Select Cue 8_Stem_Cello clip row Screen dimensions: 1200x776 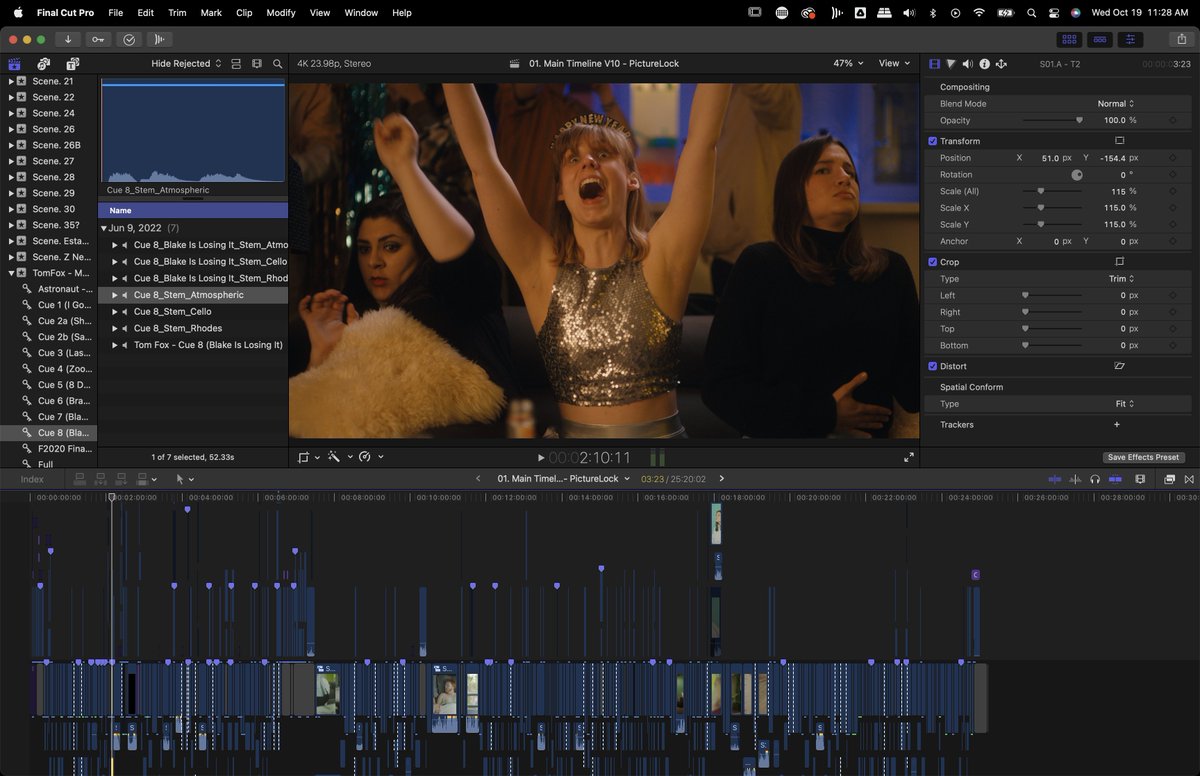click(193, 312)
